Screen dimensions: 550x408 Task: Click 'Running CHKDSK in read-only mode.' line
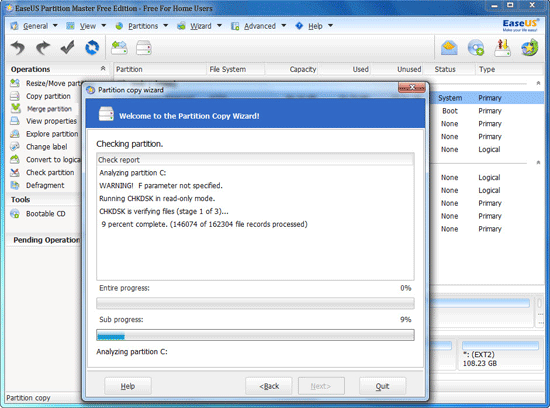click(157, 199)
